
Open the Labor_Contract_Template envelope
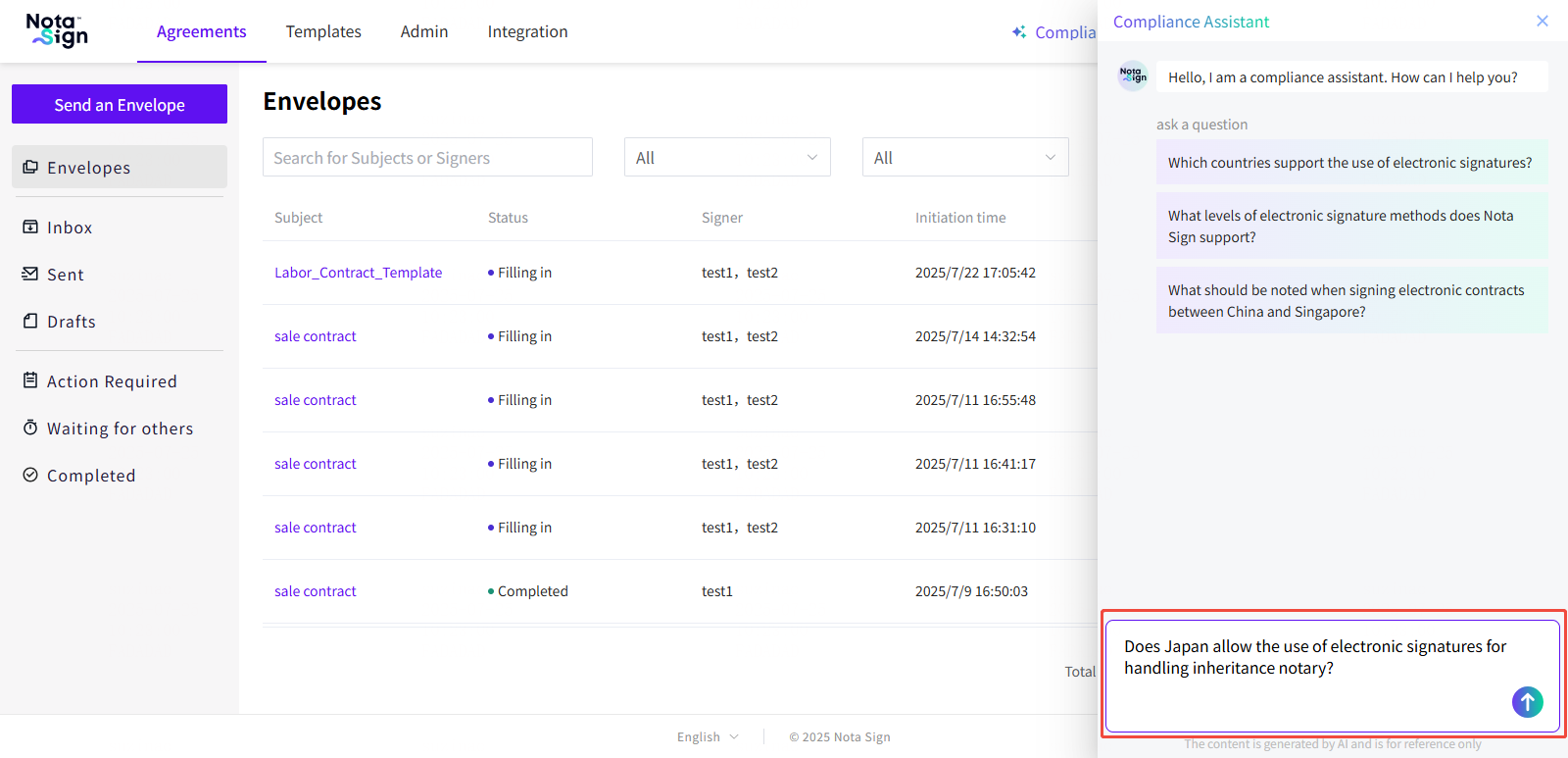coord(358,273)
